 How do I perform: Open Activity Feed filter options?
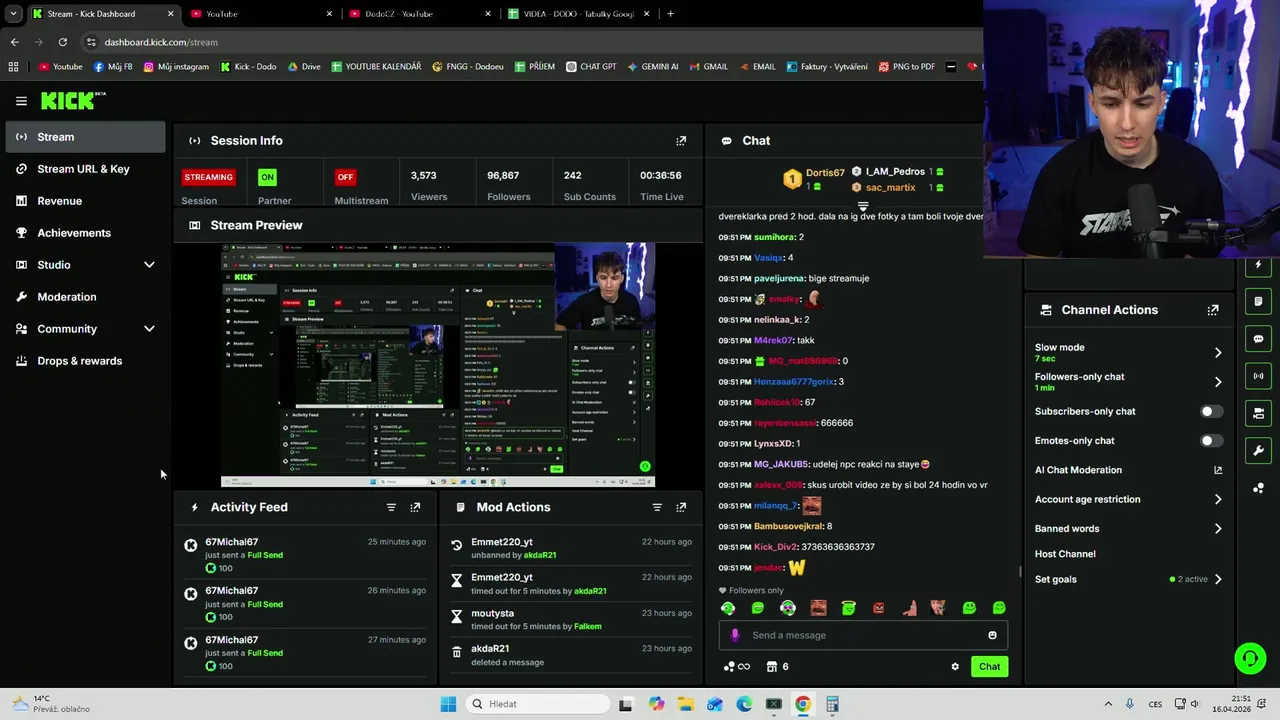391,507
